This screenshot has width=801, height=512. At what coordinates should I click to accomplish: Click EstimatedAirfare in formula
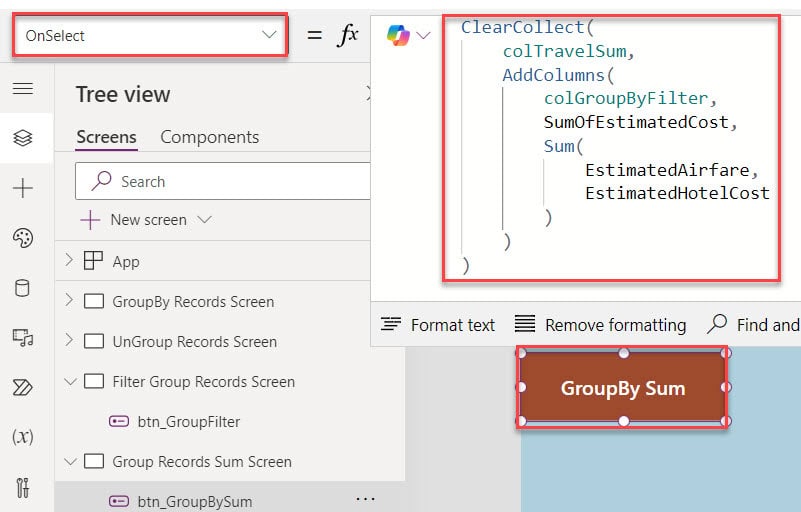tap(667, 170)
